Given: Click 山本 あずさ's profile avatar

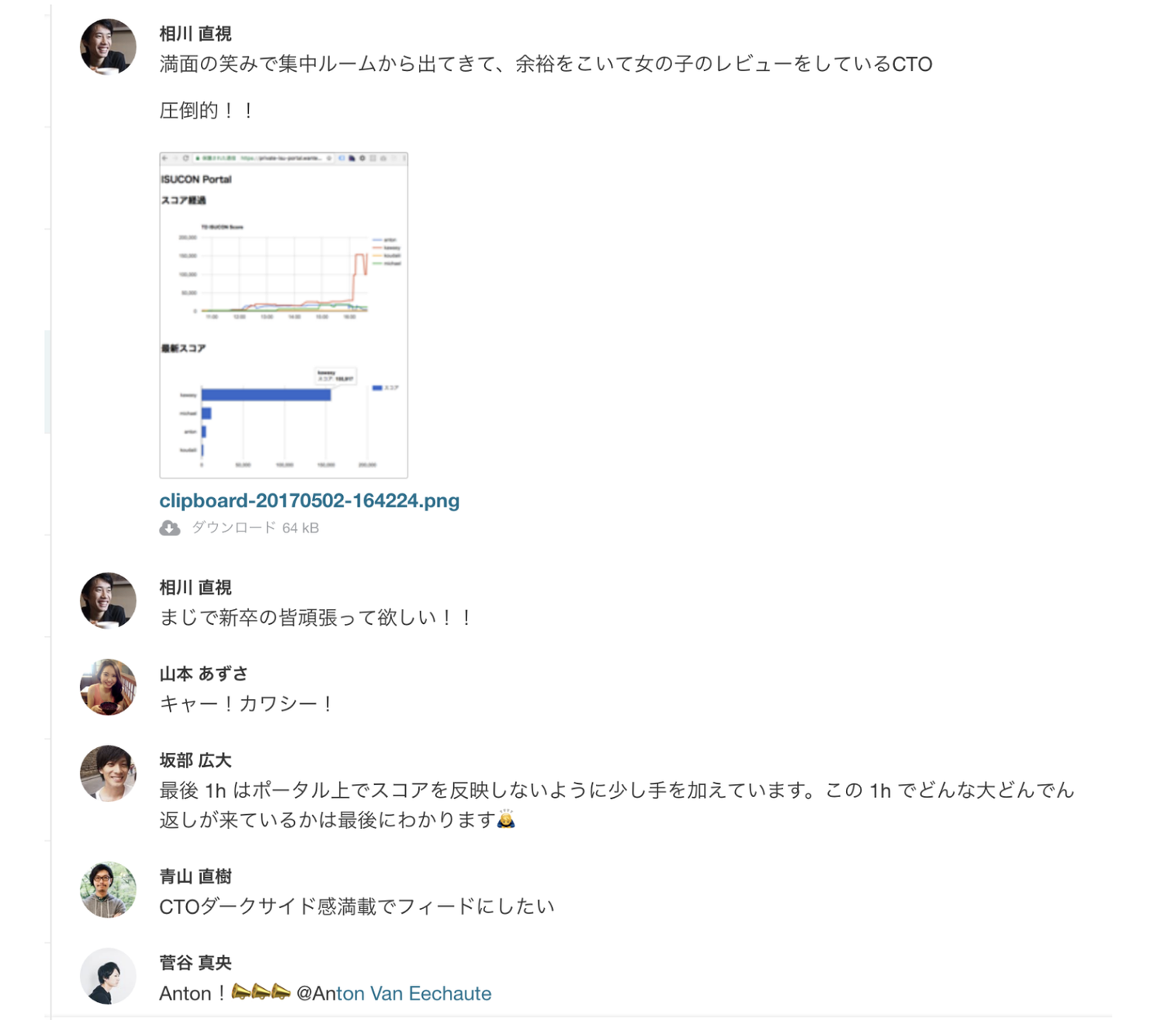Looking at the screenshot, I should (108, 687).
